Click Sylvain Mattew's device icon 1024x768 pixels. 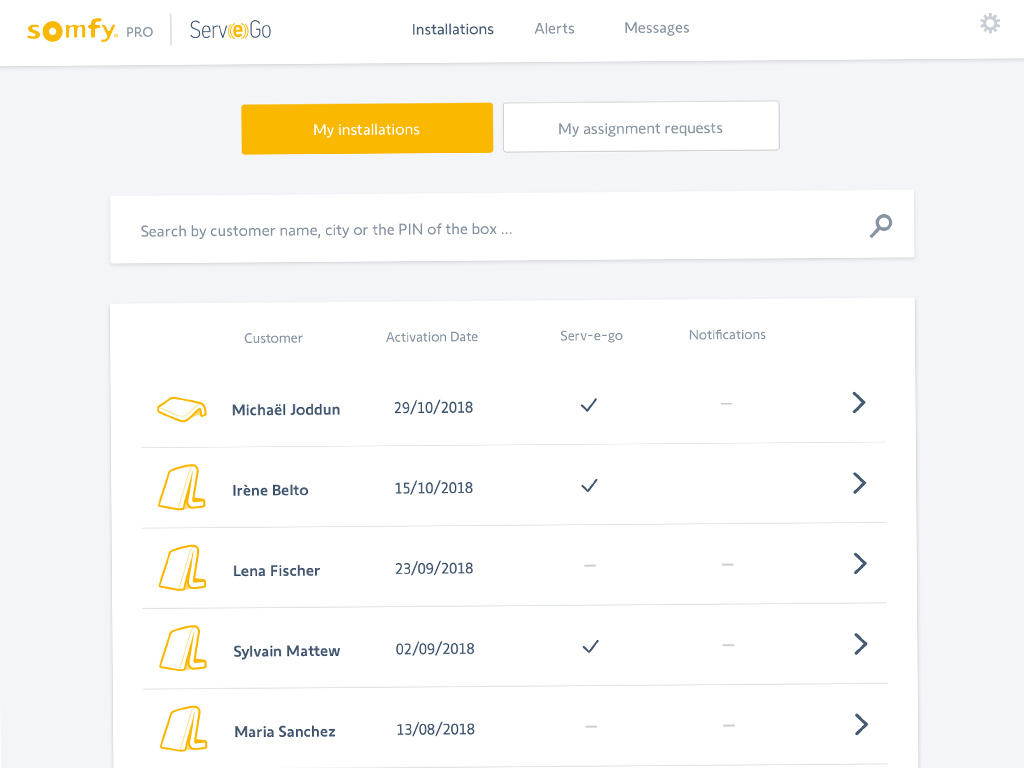(182, 648)
